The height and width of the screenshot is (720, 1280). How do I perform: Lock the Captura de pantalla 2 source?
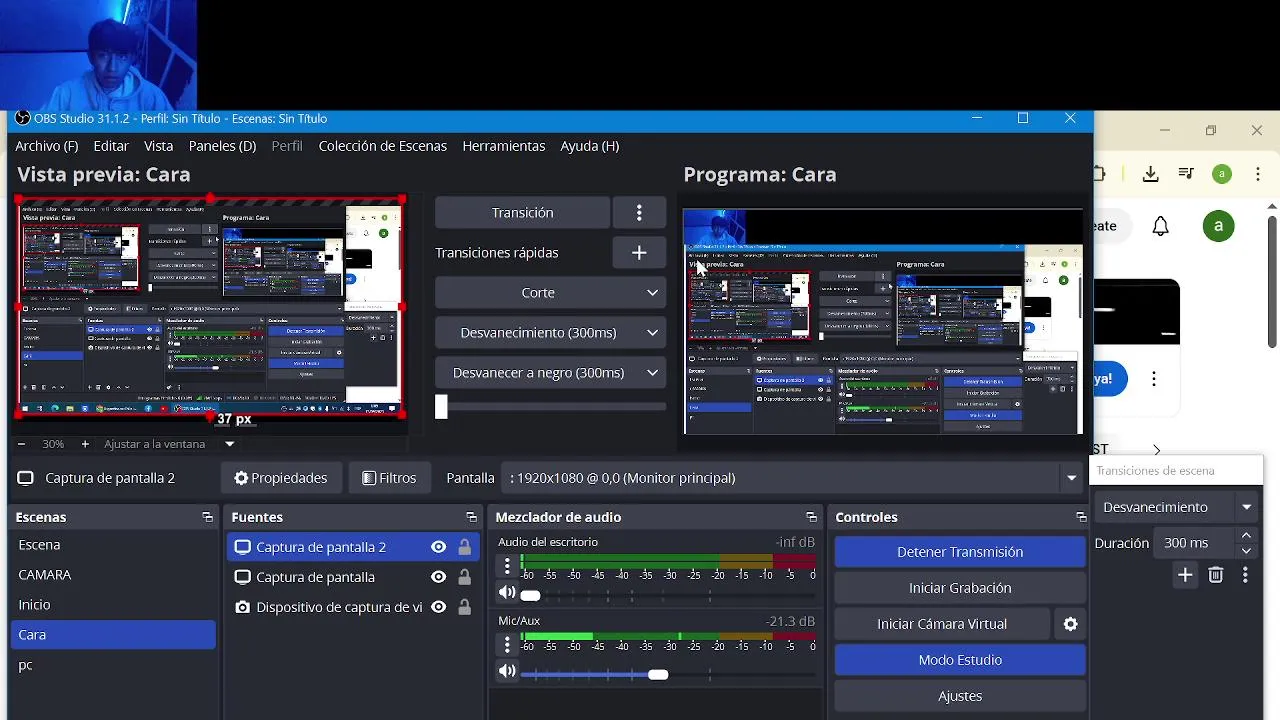(464, 547)
